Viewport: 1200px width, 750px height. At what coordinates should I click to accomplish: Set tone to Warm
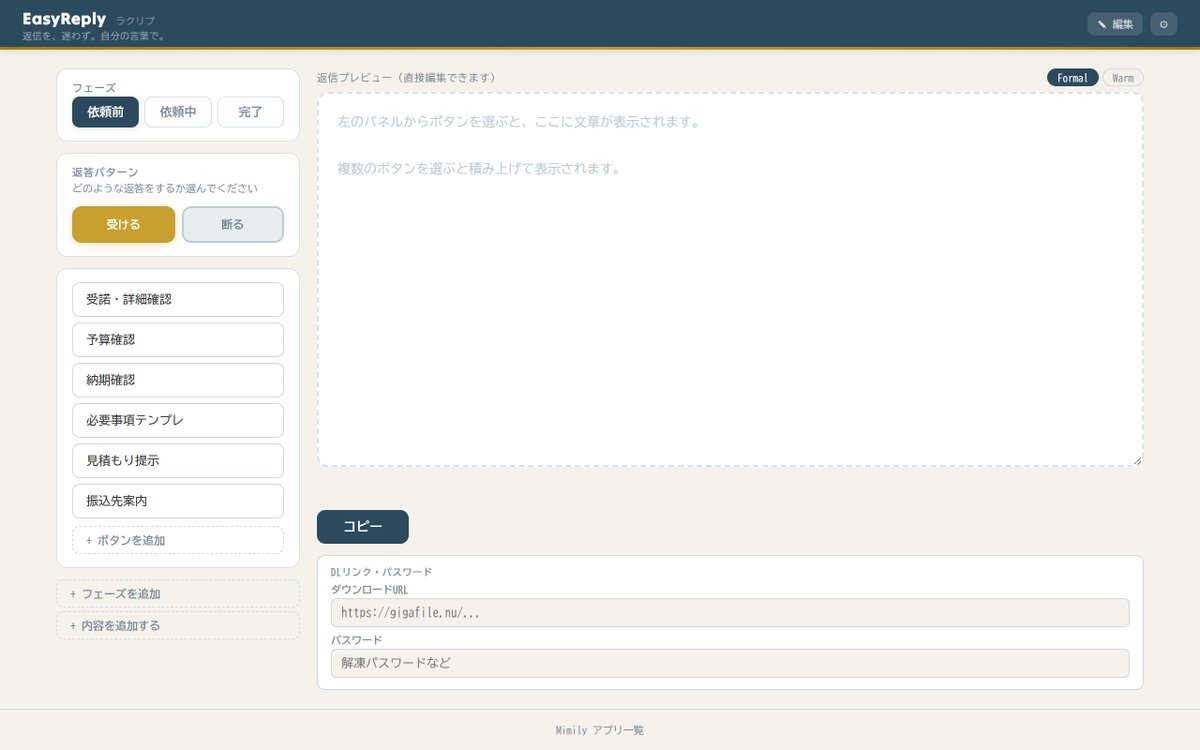(1123, 78)
